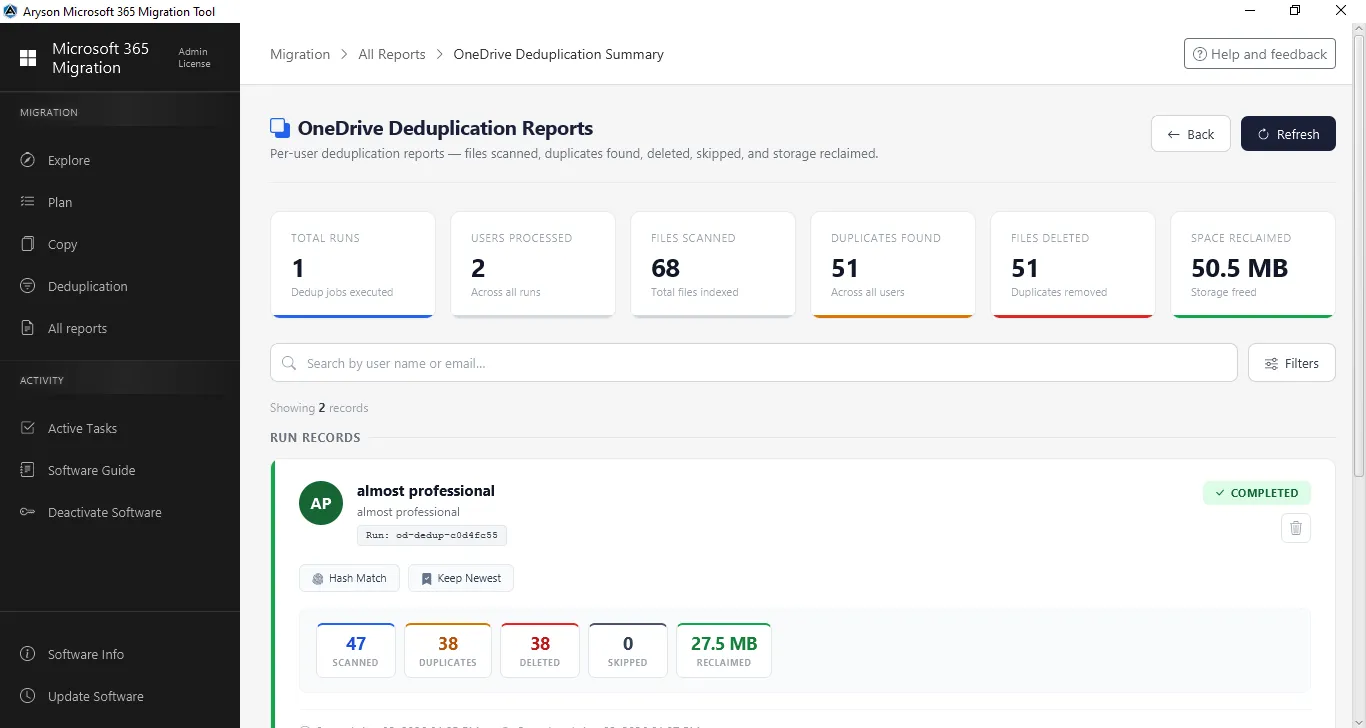Click the RUN RECORDS section label
Screen dimensions: 1366x728
[x=315, y=438]
